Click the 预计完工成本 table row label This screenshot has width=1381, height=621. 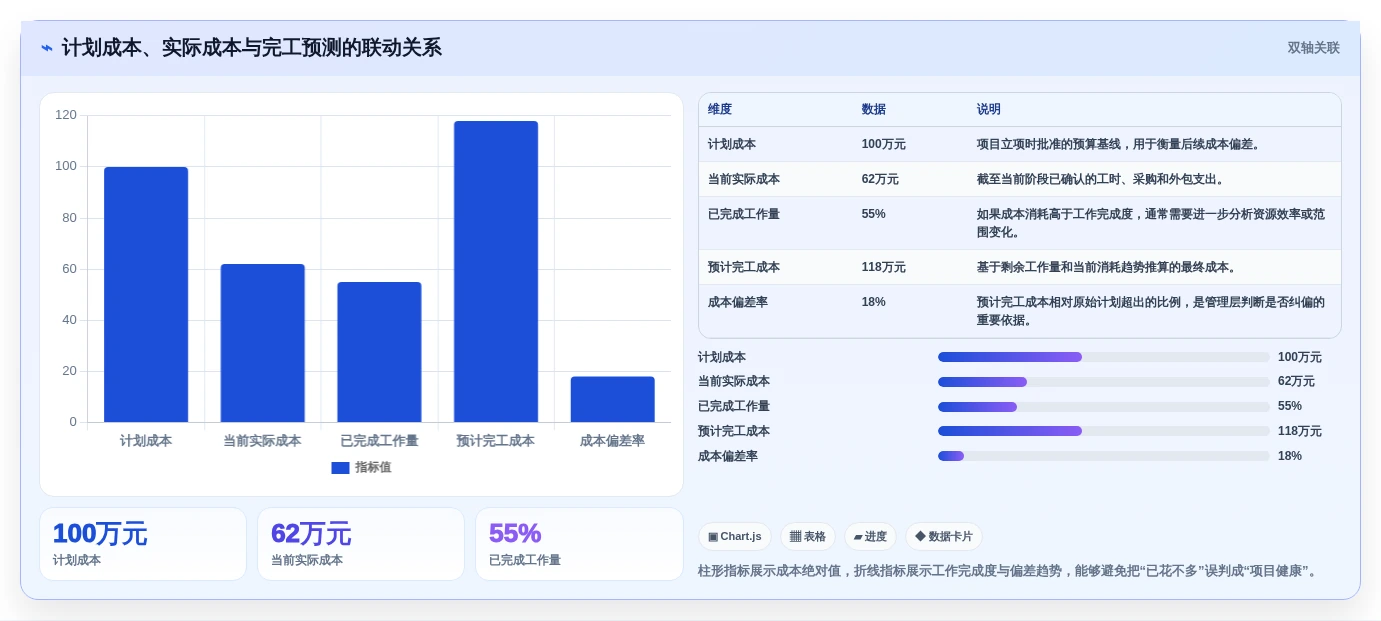coord(744,267)
